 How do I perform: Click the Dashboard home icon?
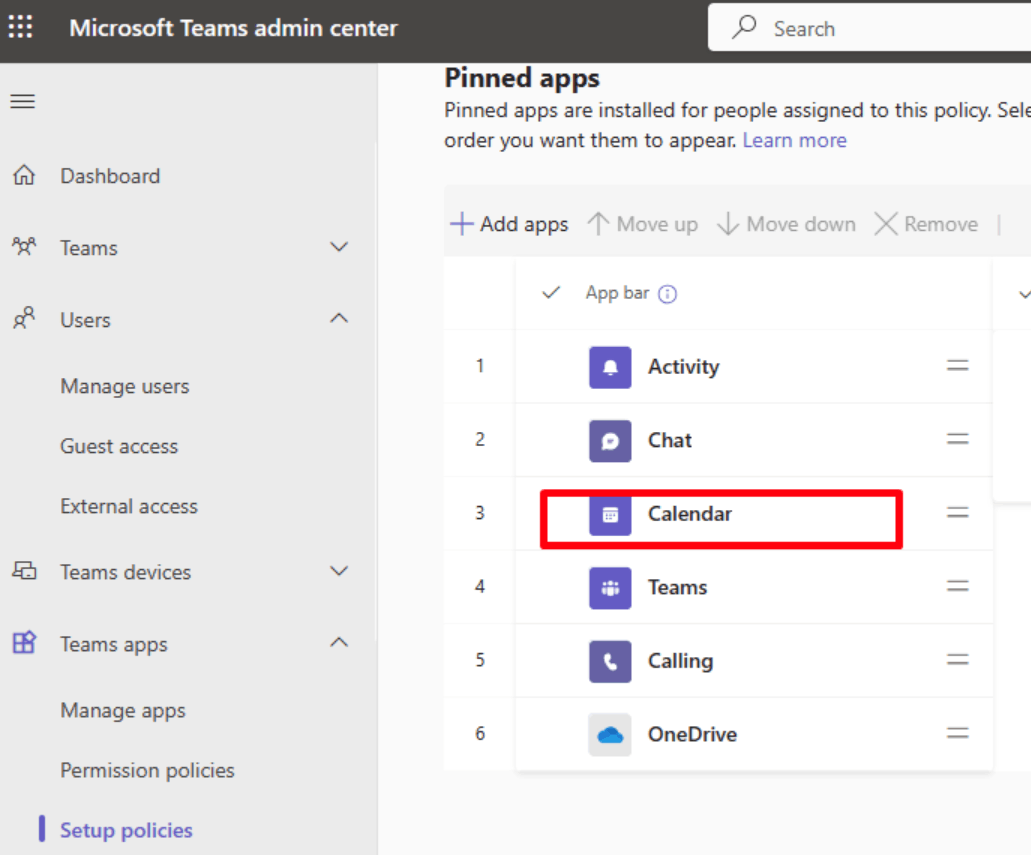pos(24,176)
